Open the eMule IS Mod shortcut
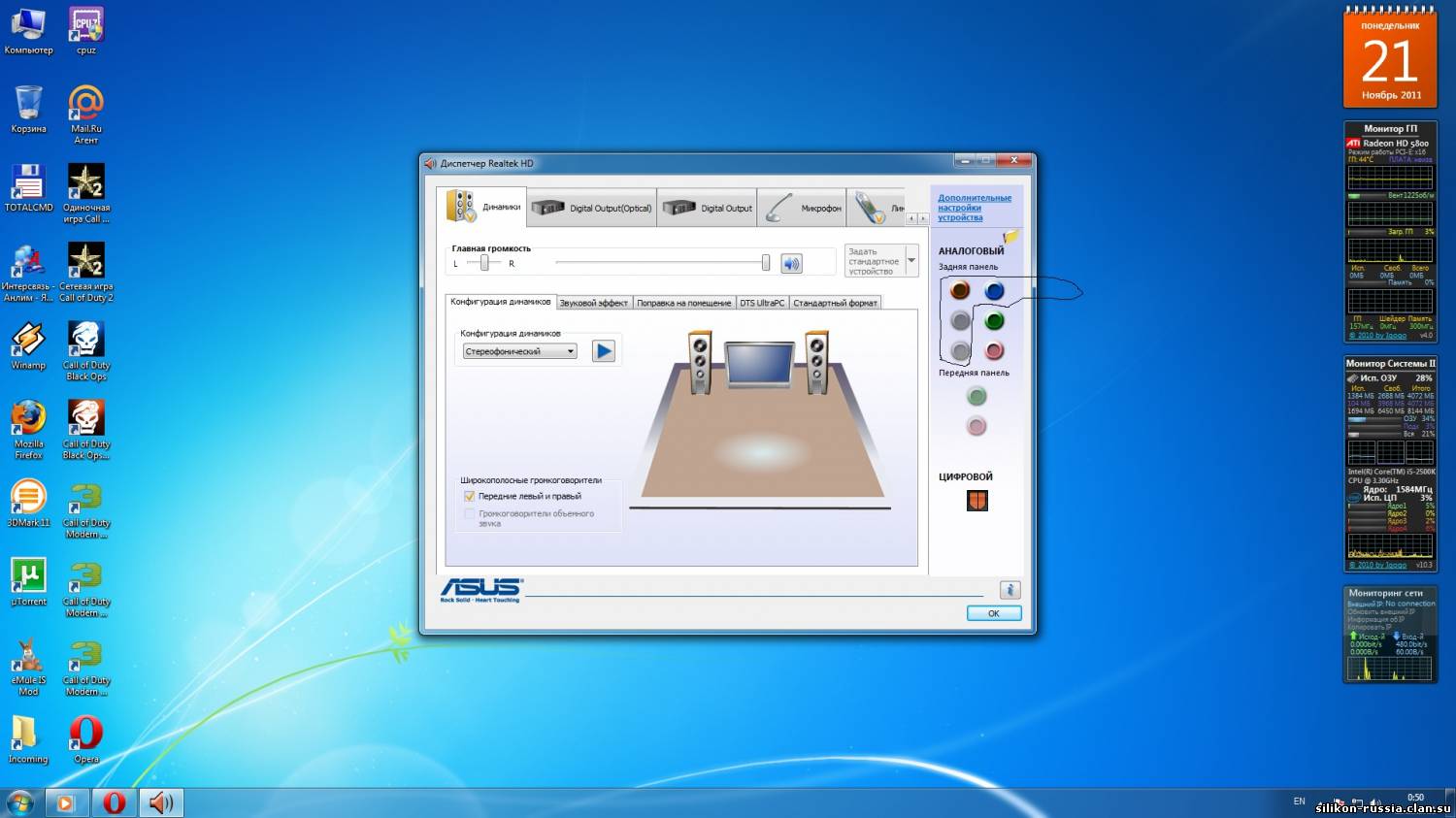Screen dimensions: 1456x818 click(x=28, y=667)
